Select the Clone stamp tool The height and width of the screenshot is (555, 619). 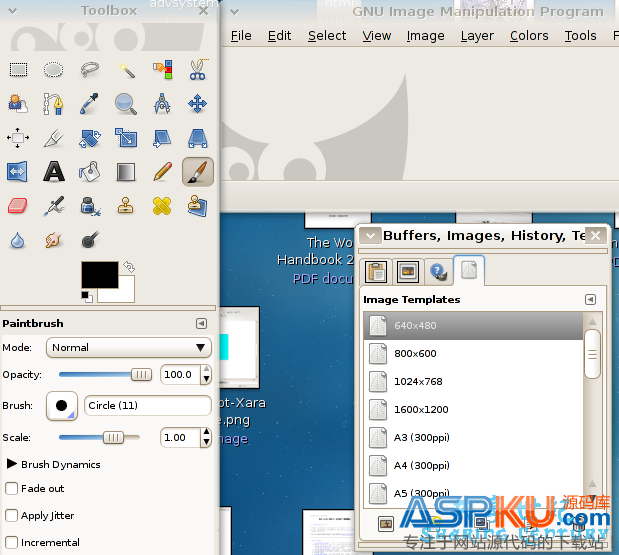(126, 206)
